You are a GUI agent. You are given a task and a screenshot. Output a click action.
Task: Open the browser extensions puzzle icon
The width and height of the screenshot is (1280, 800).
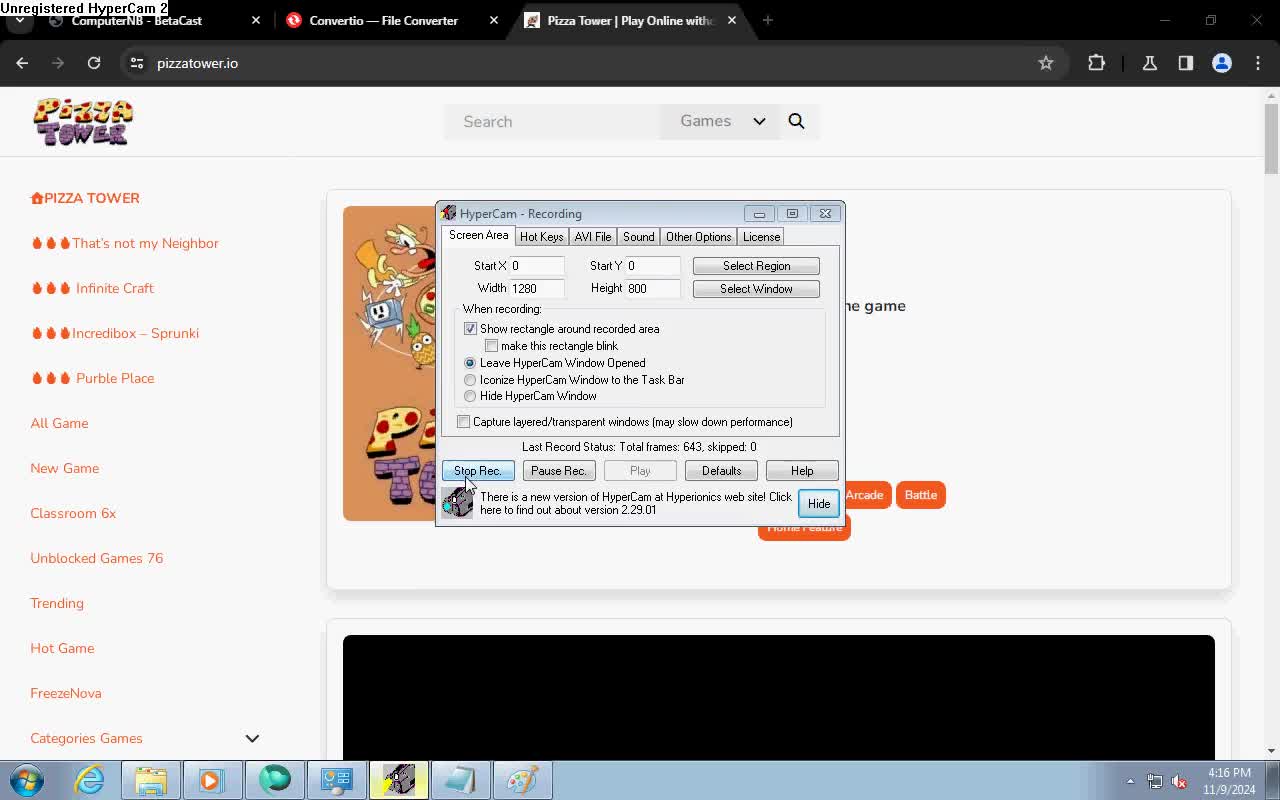1097,63
